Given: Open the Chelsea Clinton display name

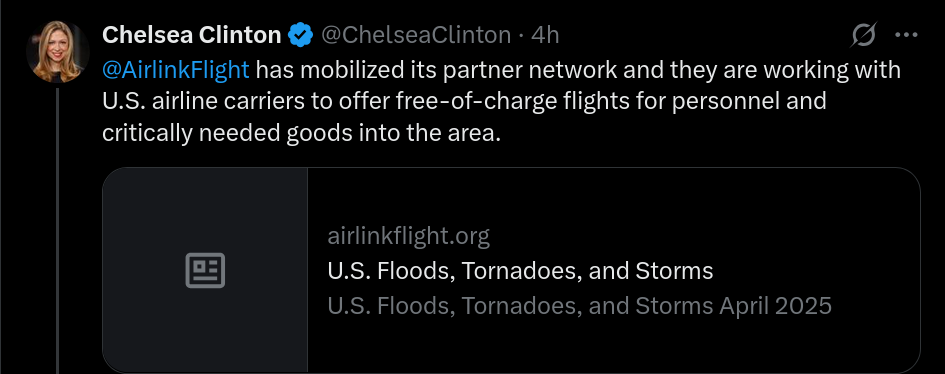Looking at the screenshot, I should pos(192,36).
